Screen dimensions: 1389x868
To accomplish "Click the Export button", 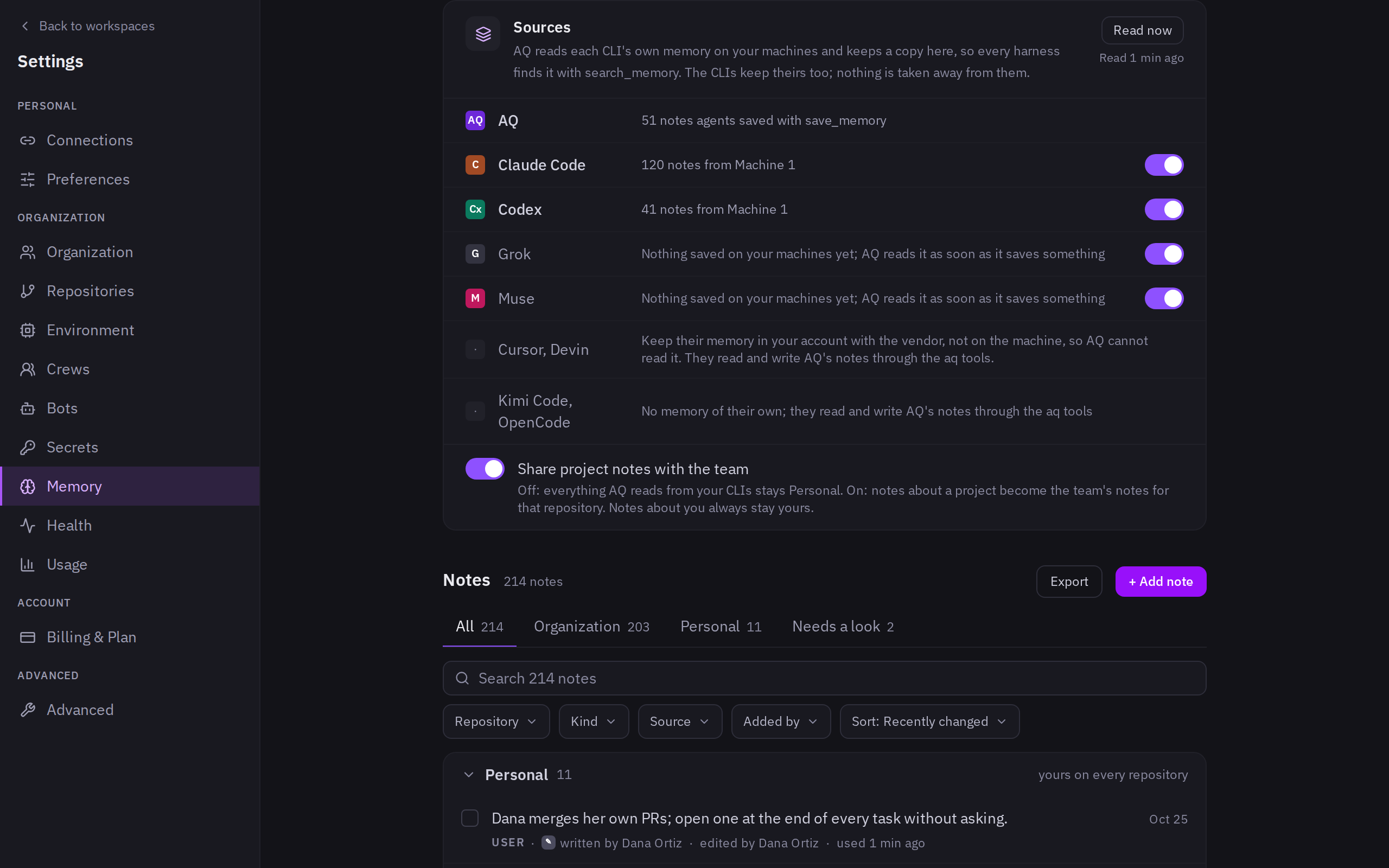I will (1069, 582).
